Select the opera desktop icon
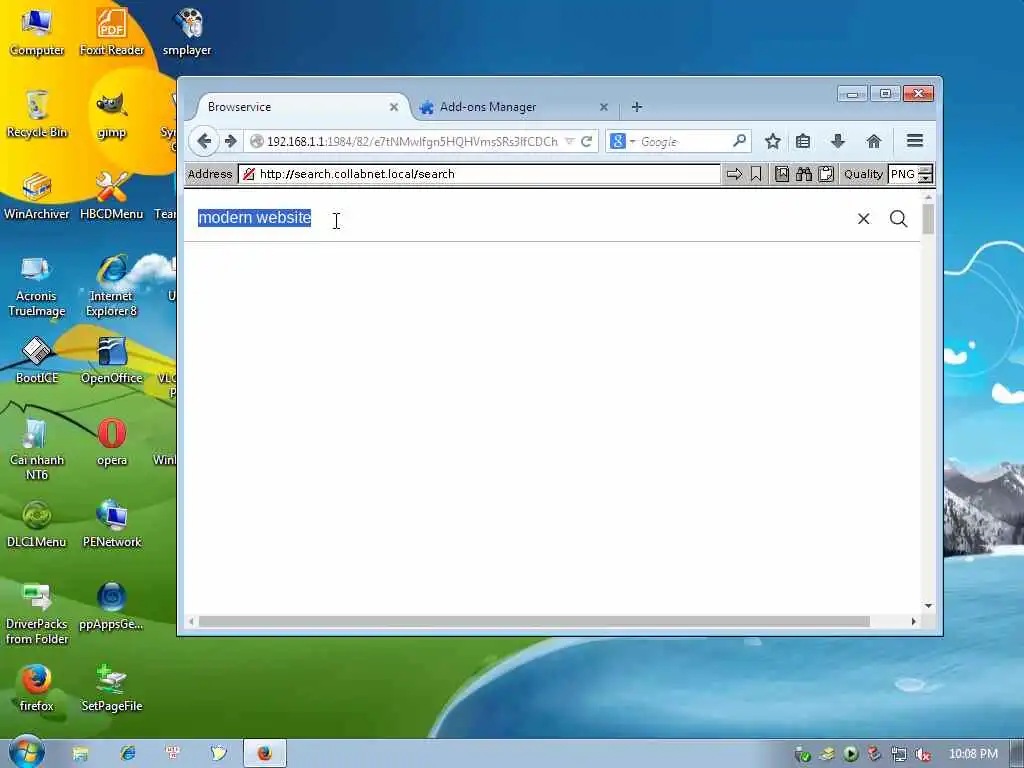 (x=112, y=443)
